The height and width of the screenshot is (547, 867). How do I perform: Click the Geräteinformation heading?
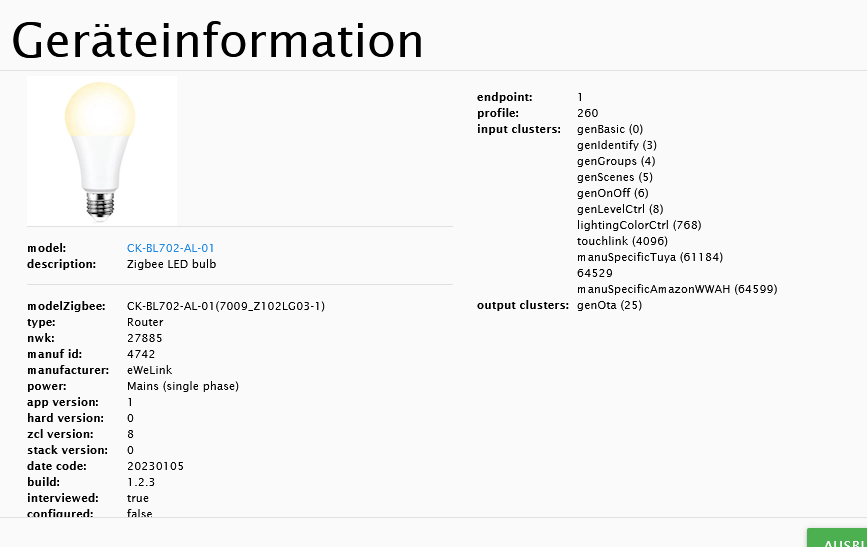217,40
